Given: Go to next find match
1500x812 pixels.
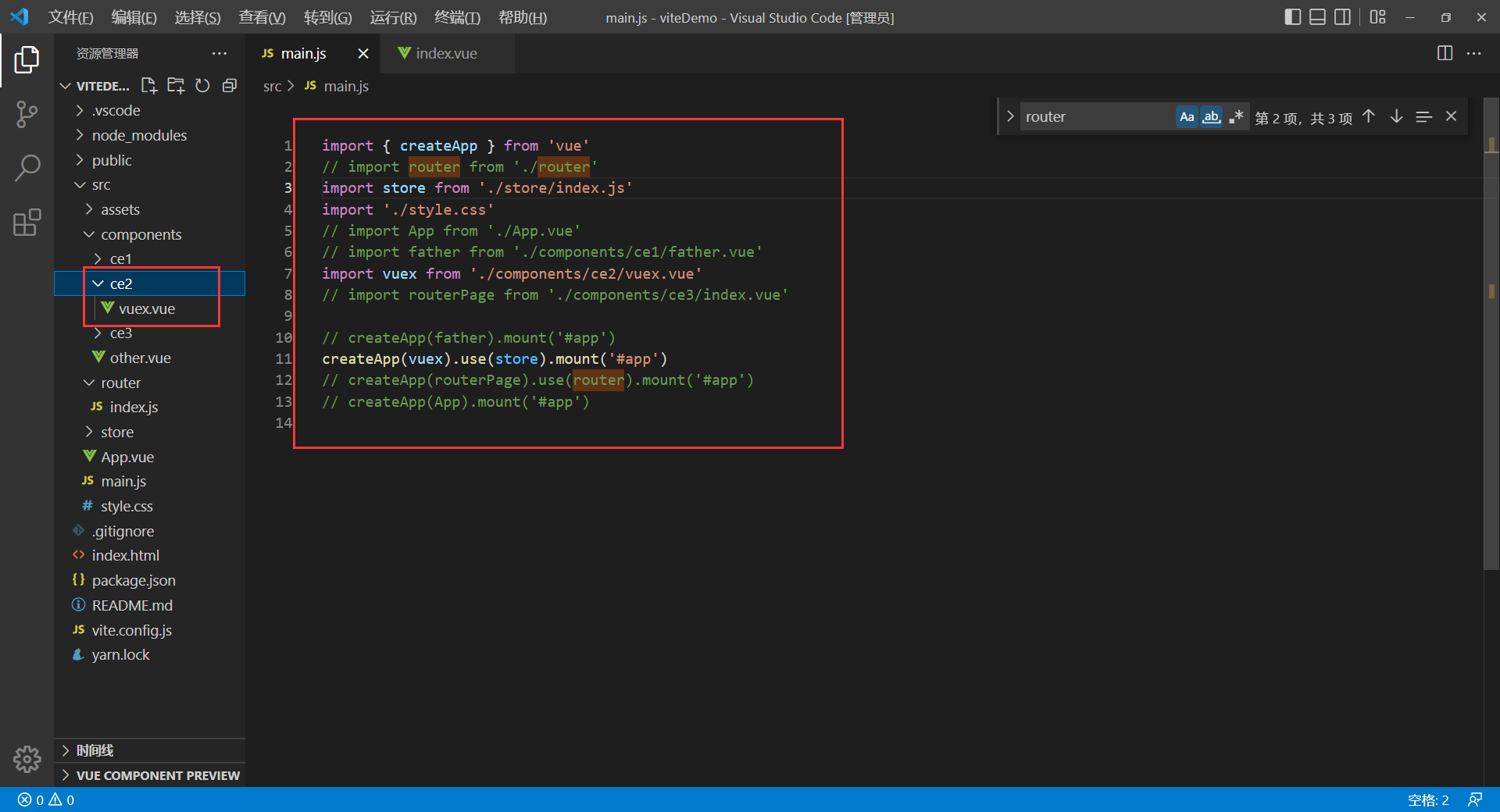Looking at the screenshot, I should [1396, 116].
